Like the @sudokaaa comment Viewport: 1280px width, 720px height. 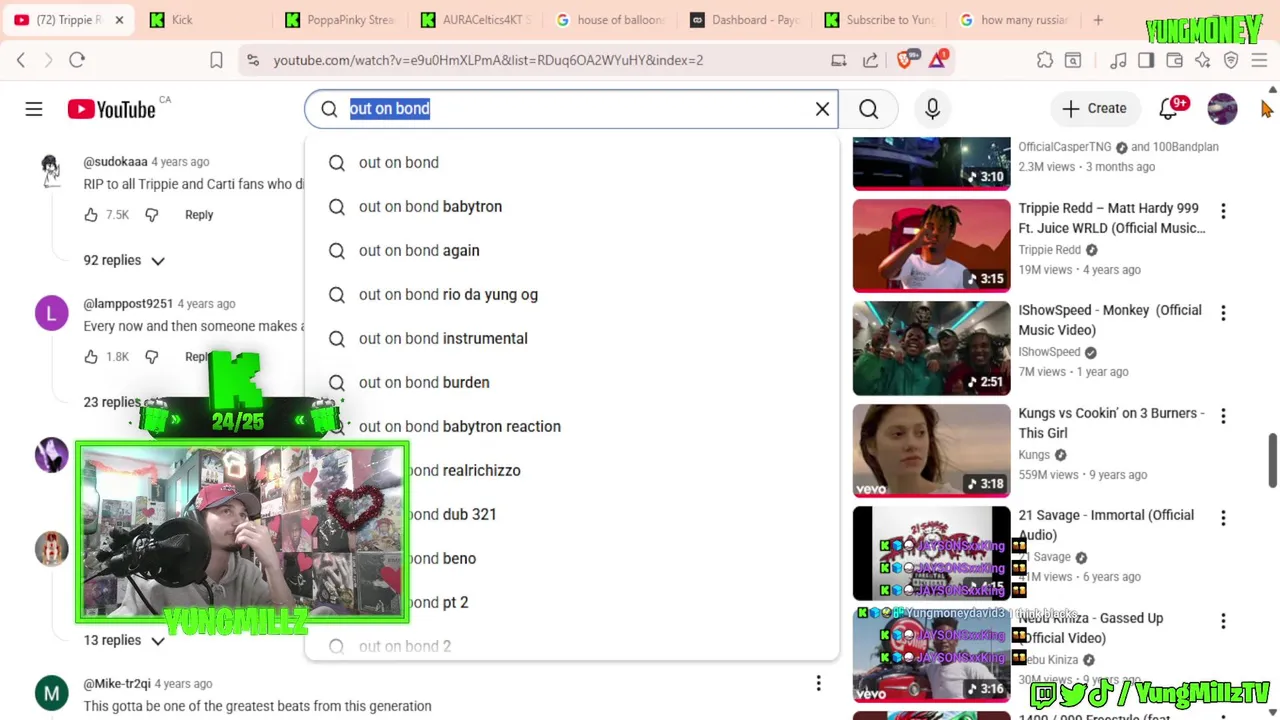(91, 215)
